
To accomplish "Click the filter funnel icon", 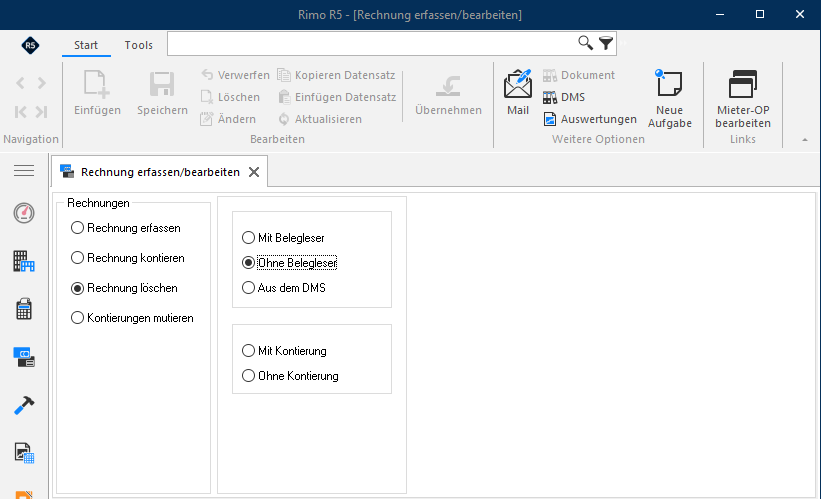I will 606,43.
